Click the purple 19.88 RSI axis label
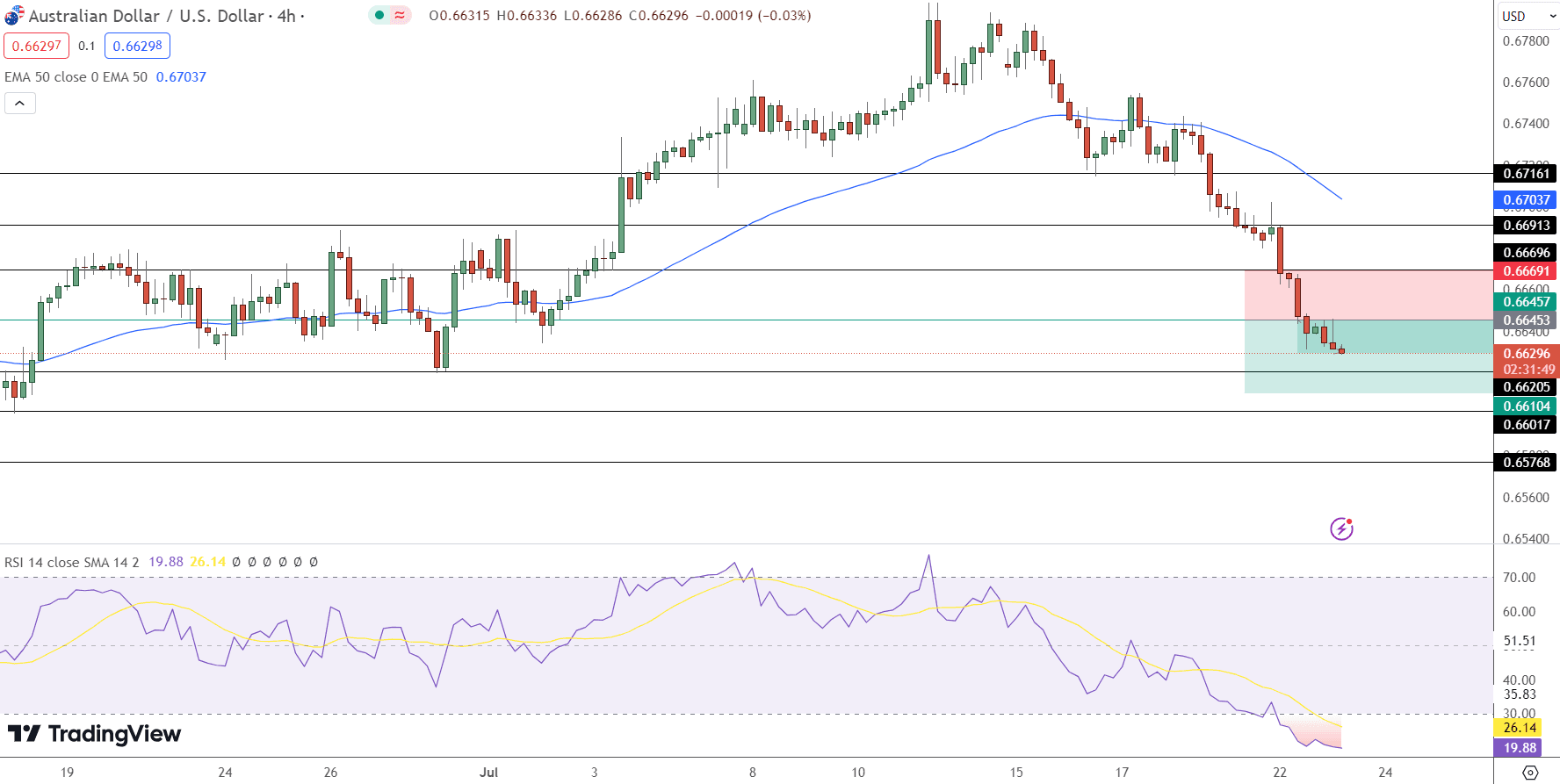This screenshot has width=1560, height=784. tap(1520, 748)
